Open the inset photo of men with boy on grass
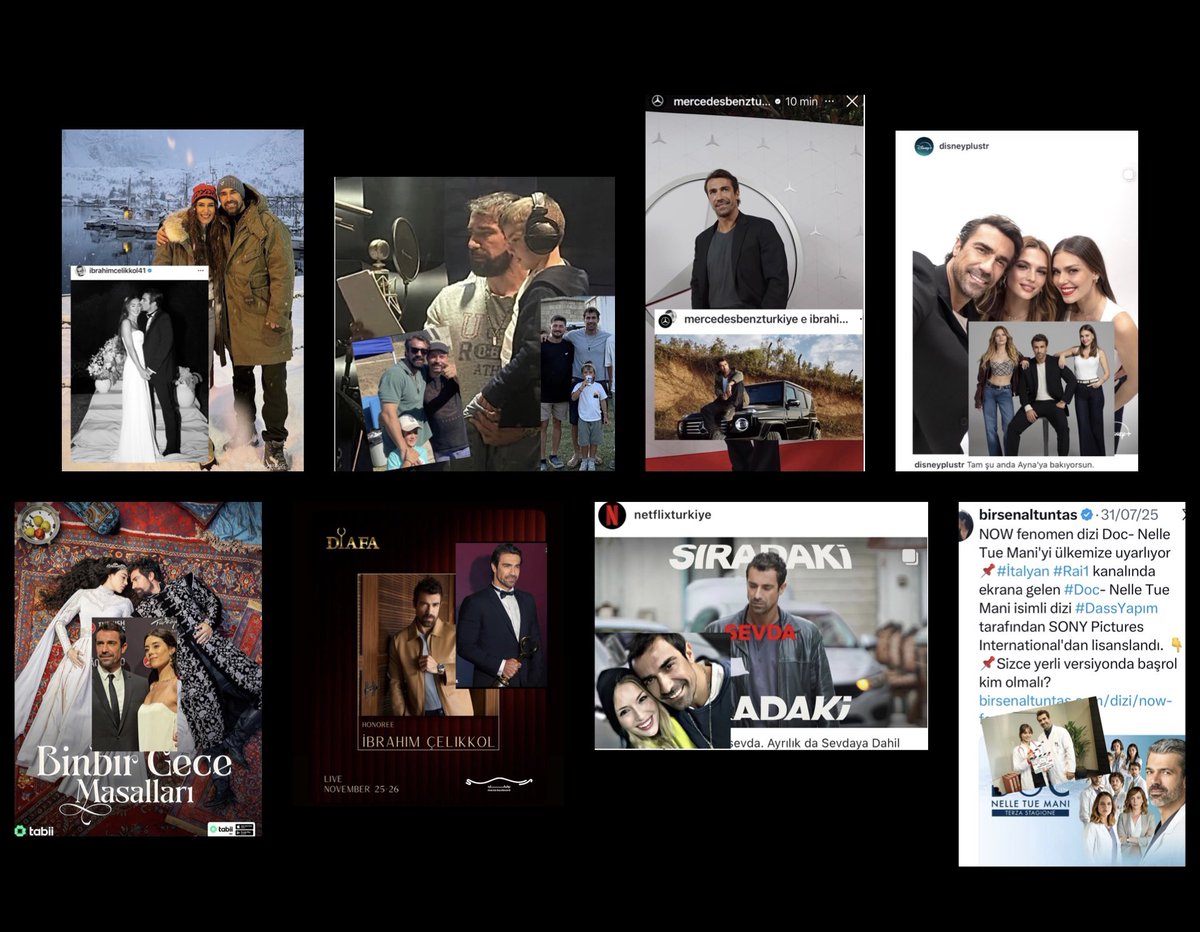1200x932 pixels. [x=577, y=383]
